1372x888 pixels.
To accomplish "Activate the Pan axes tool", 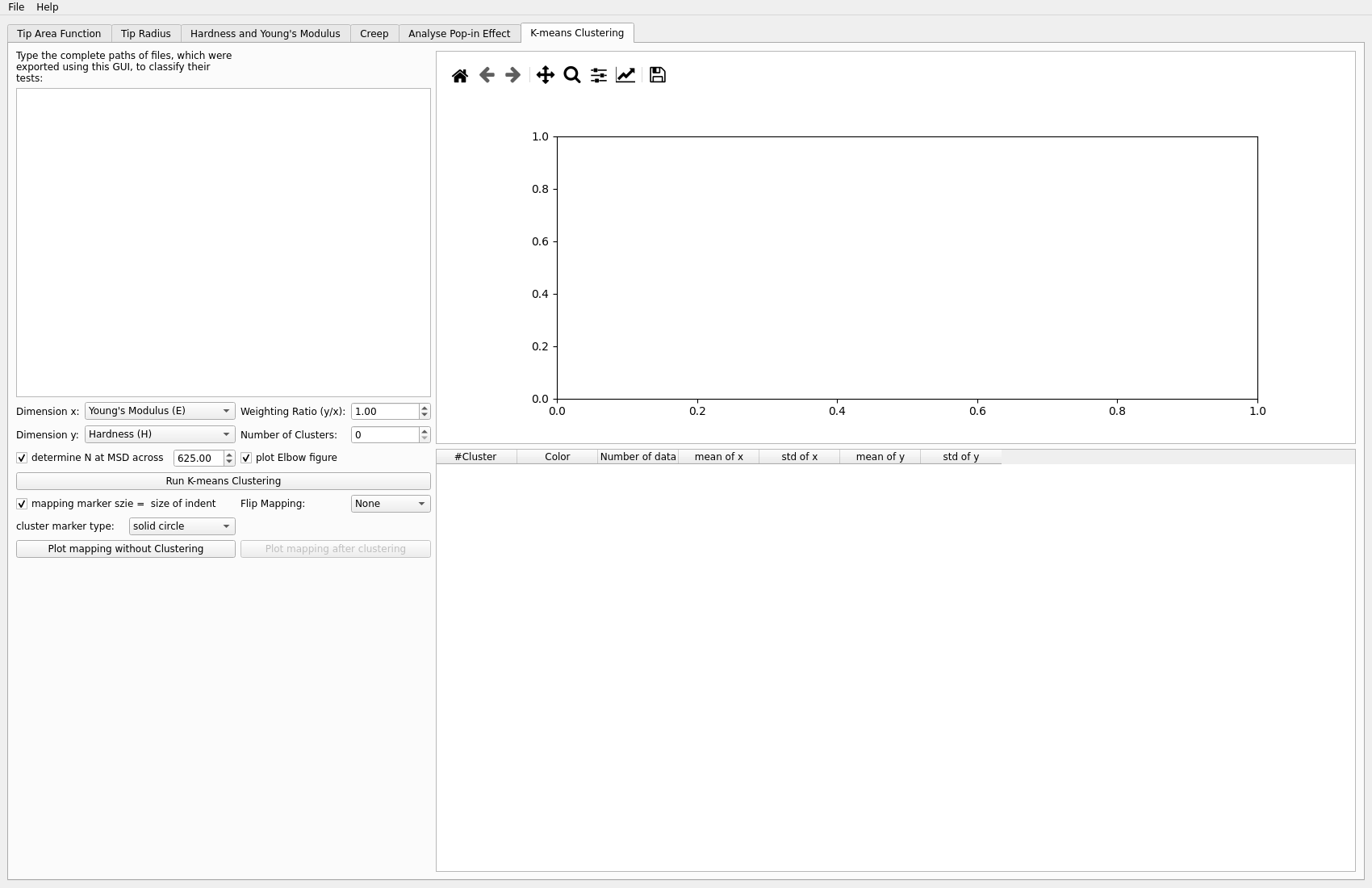I will (x=546, y=75).
